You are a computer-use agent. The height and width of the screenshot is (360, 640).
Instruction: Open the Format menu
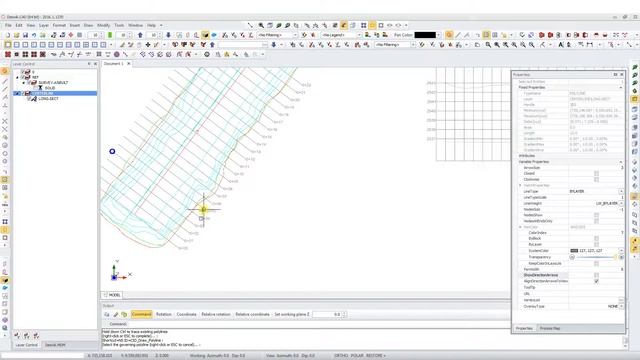click(x=59, y=25)
